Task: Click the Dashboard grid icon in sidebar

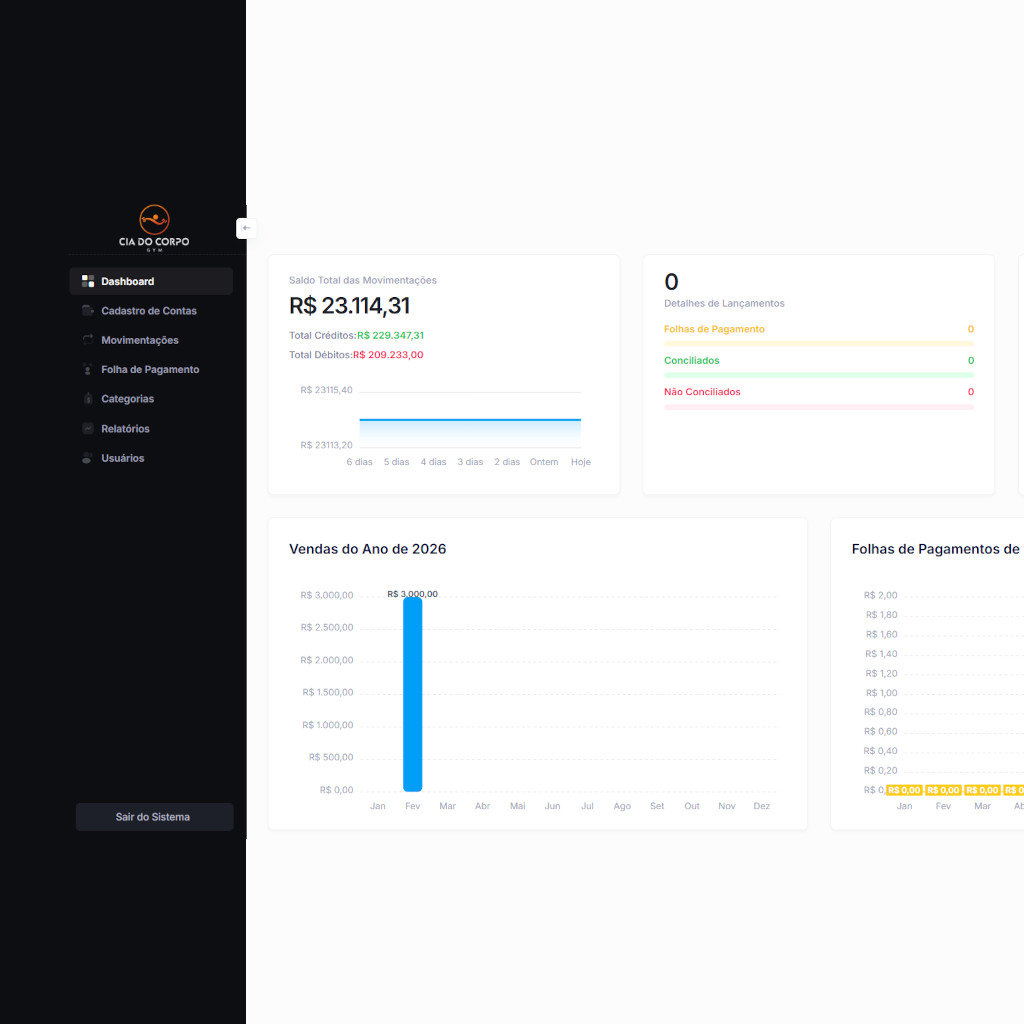Action: click(88, 281)
